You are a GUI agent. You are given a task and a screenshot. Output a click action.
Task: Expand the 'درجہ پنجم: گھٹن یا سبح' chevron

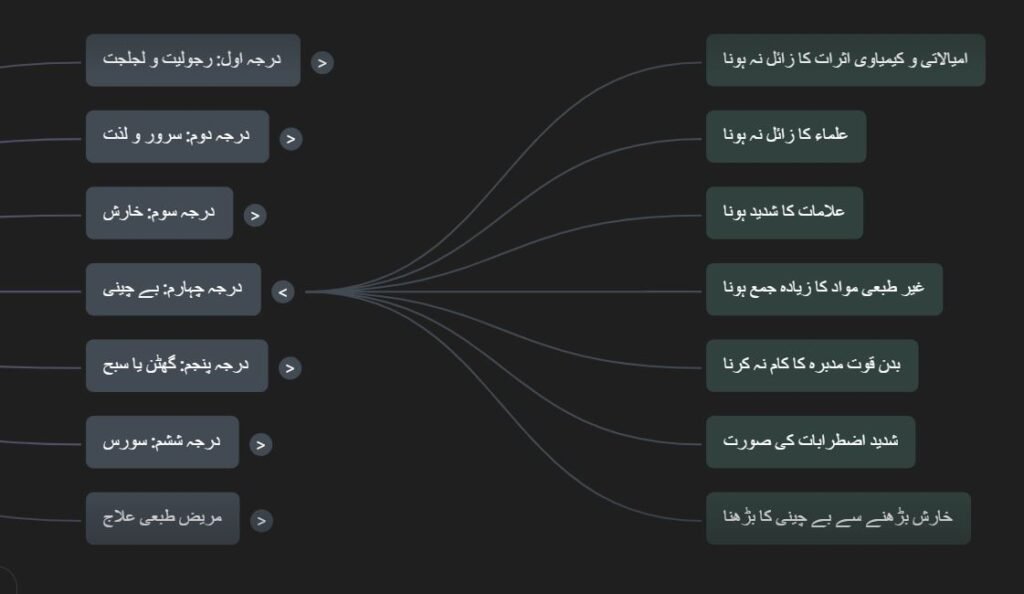tap(290, 367)
